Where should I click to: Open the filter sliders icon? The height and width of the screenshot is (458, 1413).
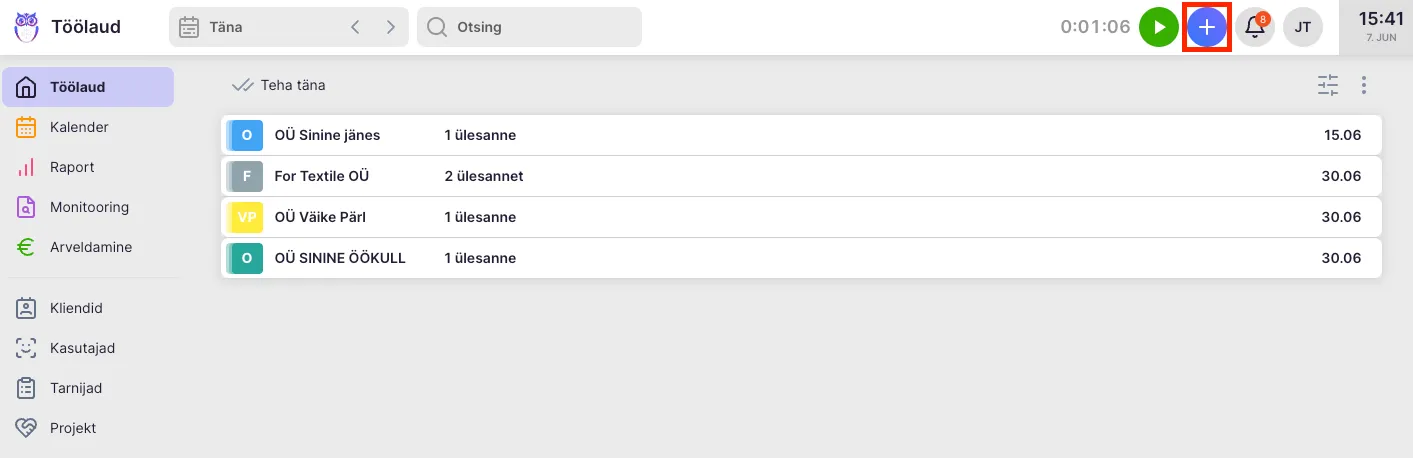[1328, 86]
